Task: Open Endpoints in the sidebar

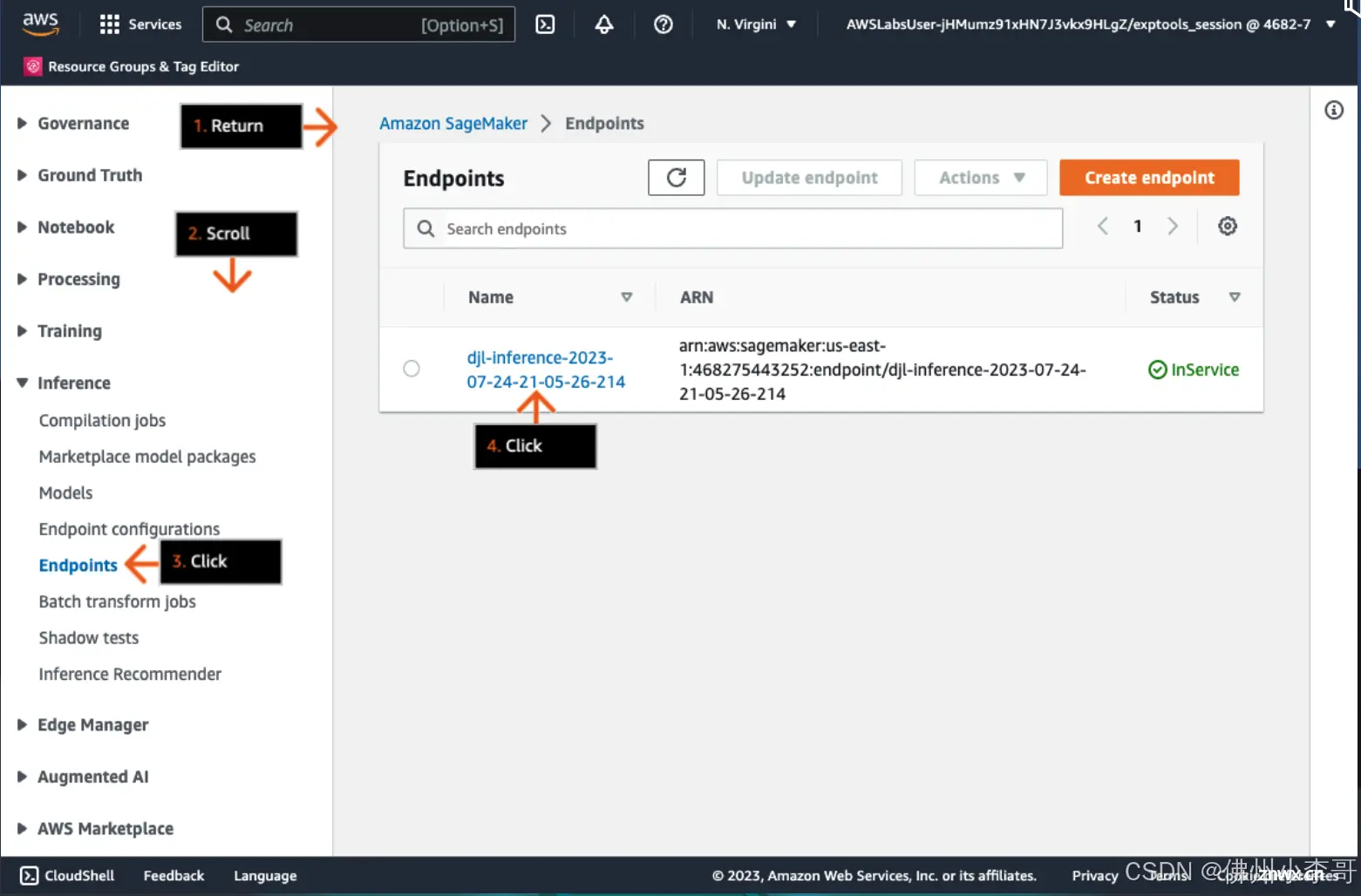Action: (x=78, y=565)
